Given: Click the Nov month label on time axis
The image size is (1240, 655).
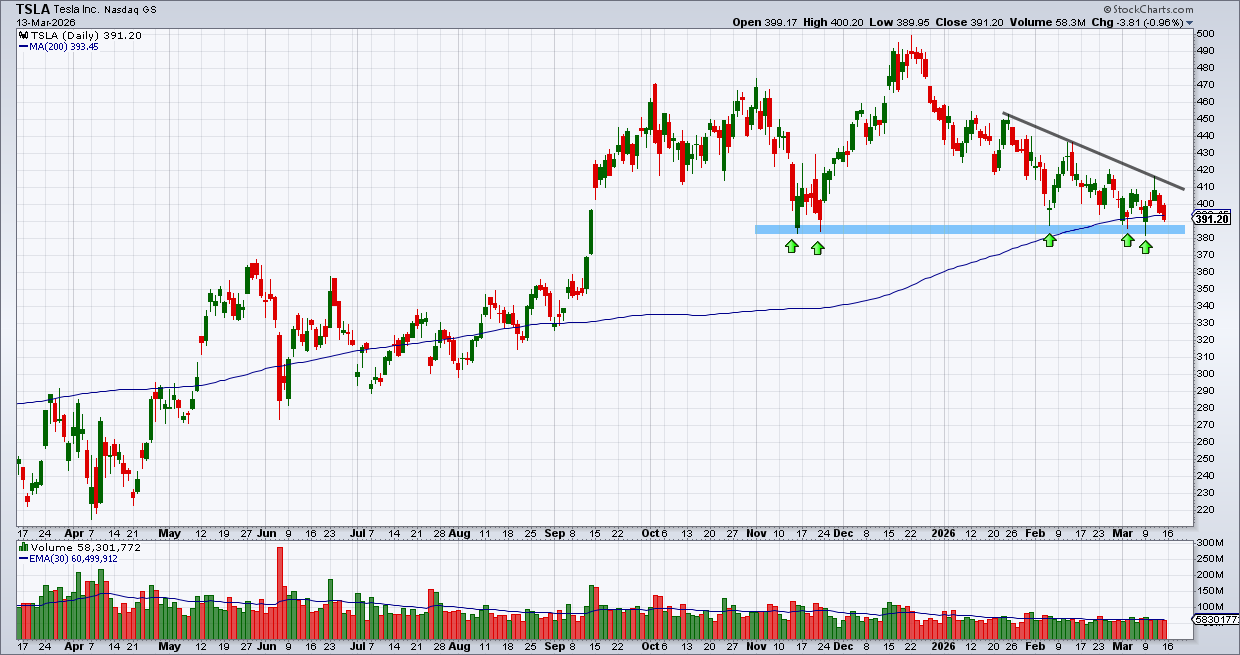Looking at the screenshot, I should tap(757, 534).
